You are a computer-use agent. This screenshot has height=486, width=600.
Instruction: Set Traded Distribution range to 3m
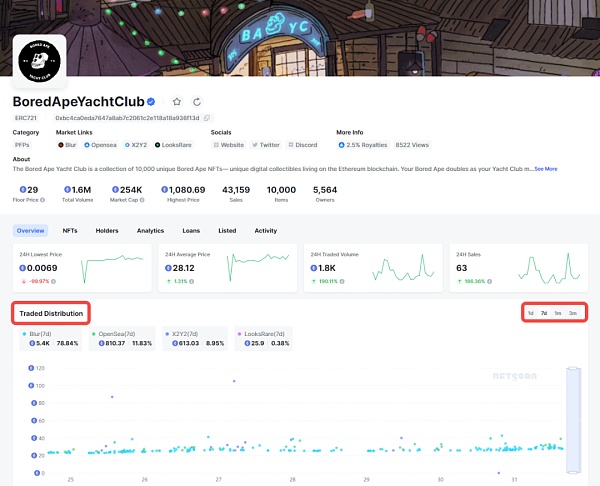[572, 313]
